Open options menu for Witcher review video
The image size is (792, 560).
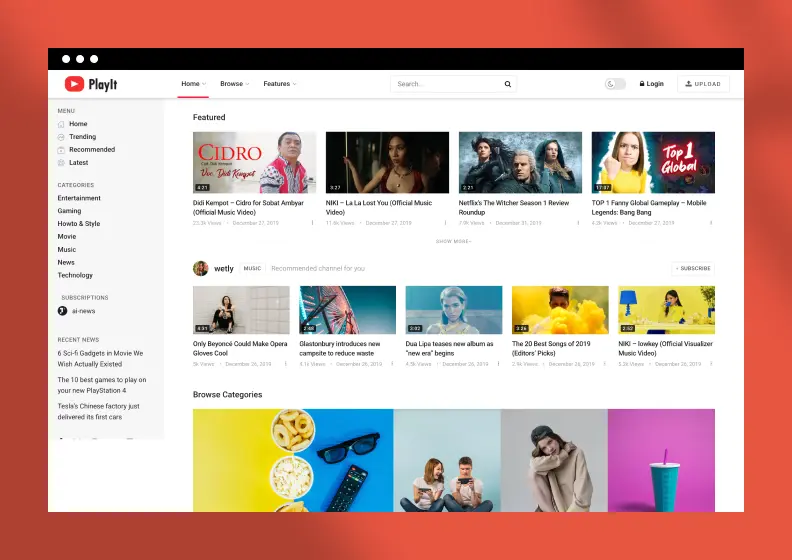click(x=578, y=223)
